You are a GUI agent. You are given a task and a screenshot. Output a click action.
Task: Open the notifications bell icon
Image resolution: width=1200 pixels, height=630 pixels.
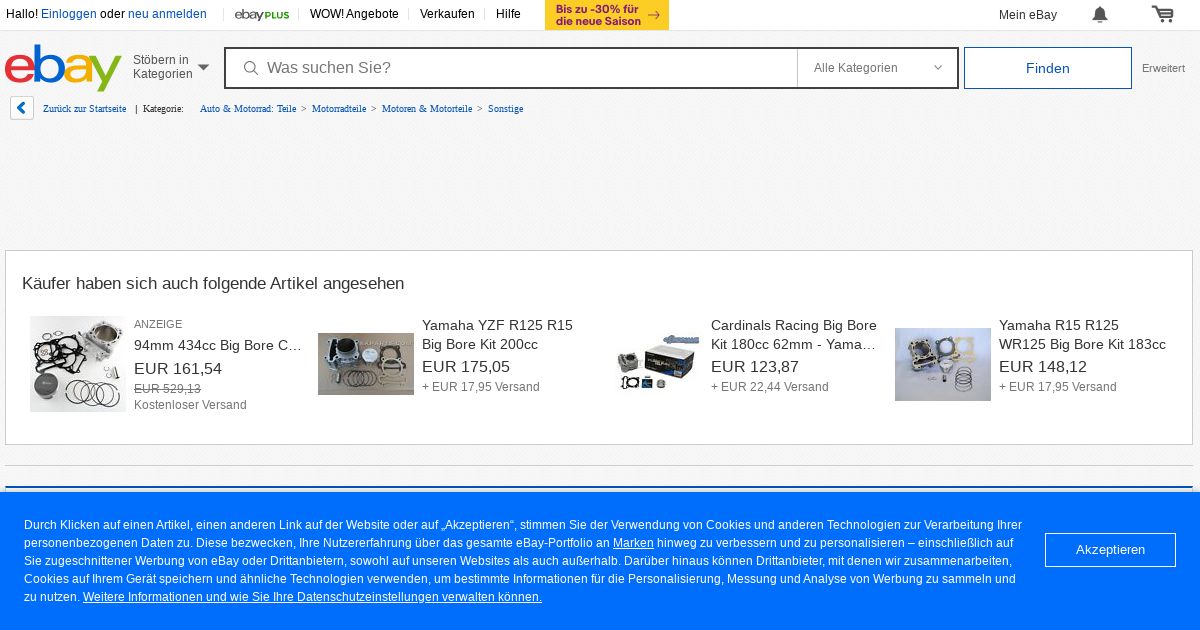click(1100, 14)
